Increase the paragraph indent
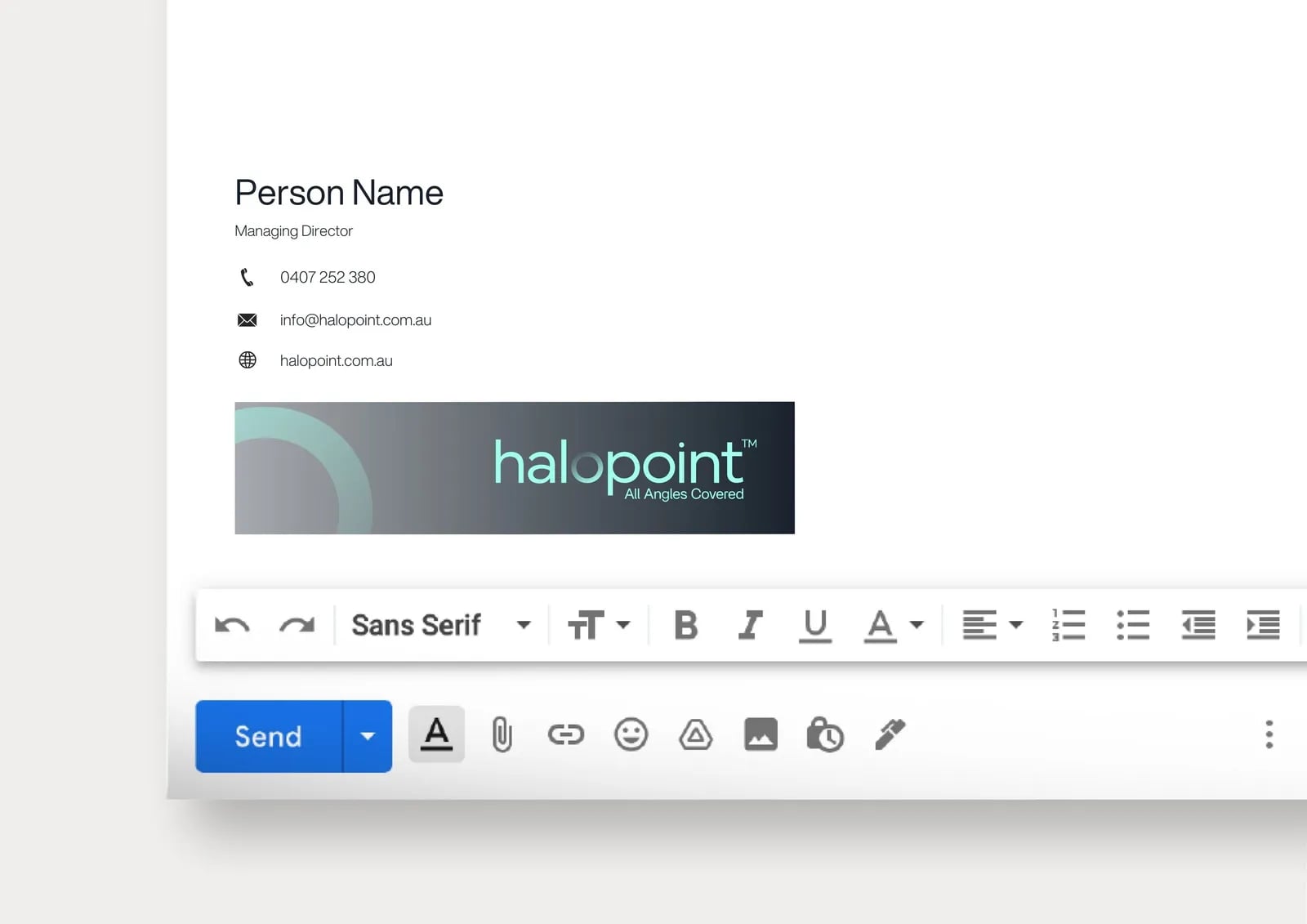The height and width of the screenshot is (924, 1307). (x=1263, y=625)
